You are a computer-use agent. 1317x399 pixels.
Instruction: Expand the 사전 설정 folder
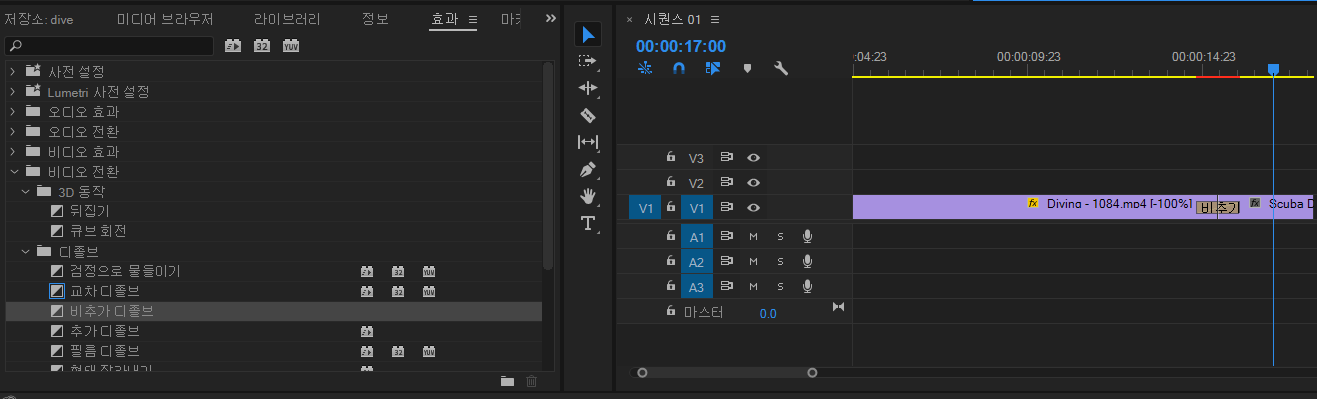[12, 71]
